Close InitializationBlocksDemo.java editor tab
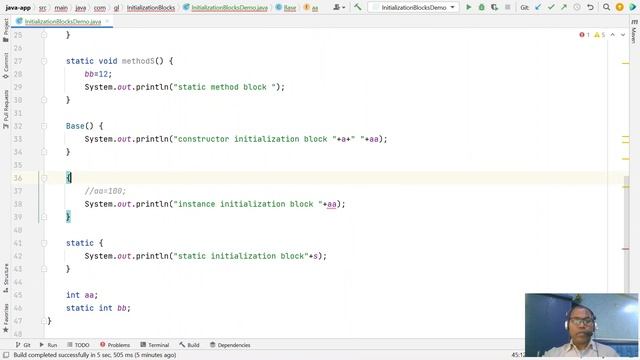 [x=107, y=21]
